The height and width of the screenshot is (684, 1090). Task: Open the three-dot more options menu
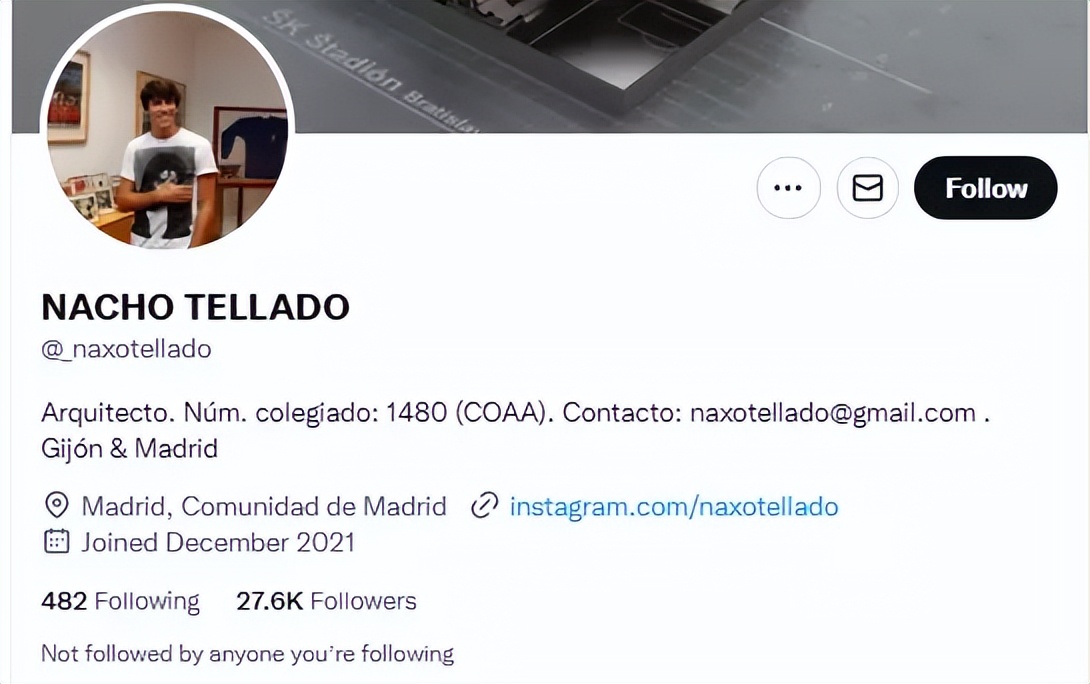pyautogui.click(x=788, y=188)
